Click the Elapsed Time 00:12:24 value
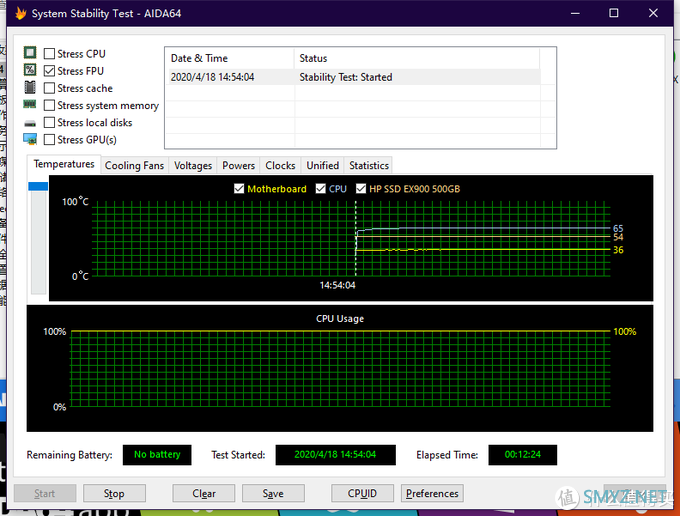 (523, 454)
